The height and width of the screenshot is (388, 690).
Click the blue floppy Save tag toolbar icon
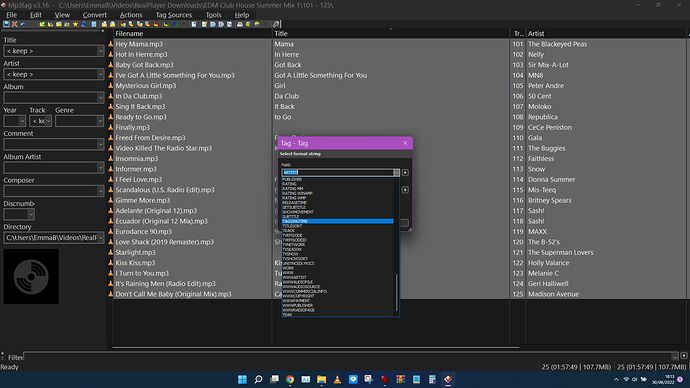click(6, 24)
